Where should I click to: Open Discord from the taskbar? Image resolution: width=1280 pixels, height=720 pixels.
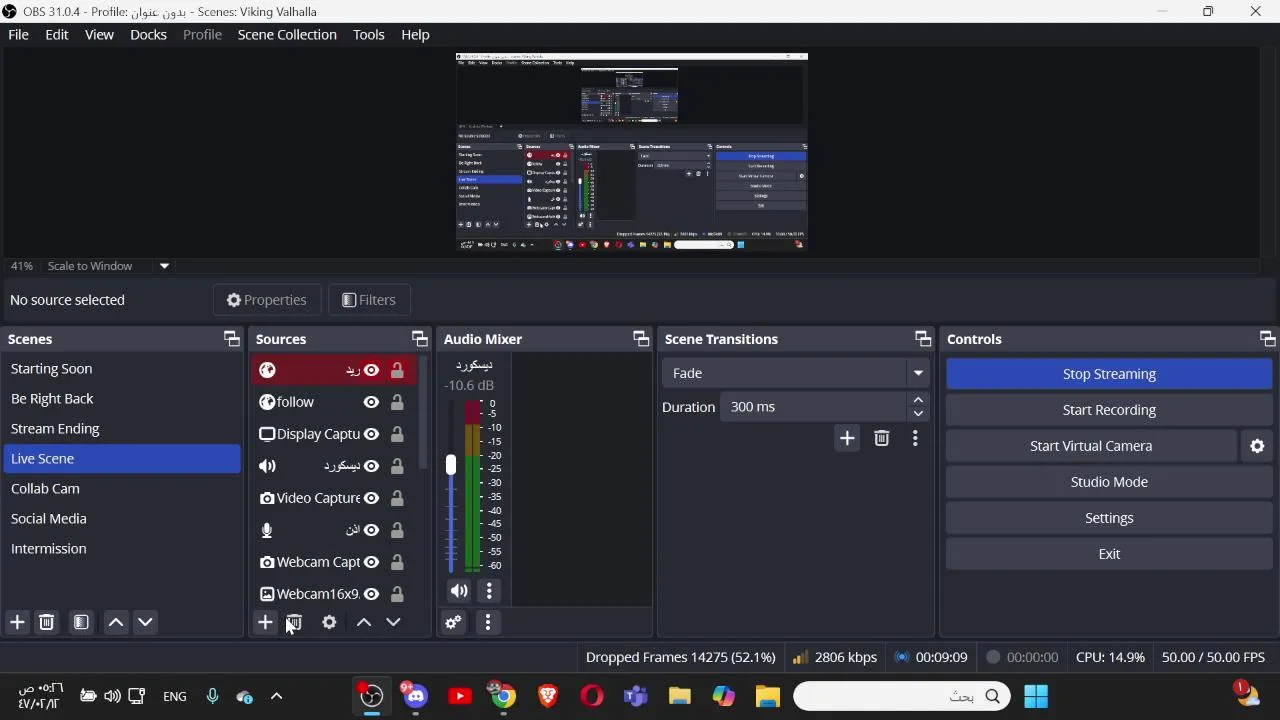tap(415, 695)
